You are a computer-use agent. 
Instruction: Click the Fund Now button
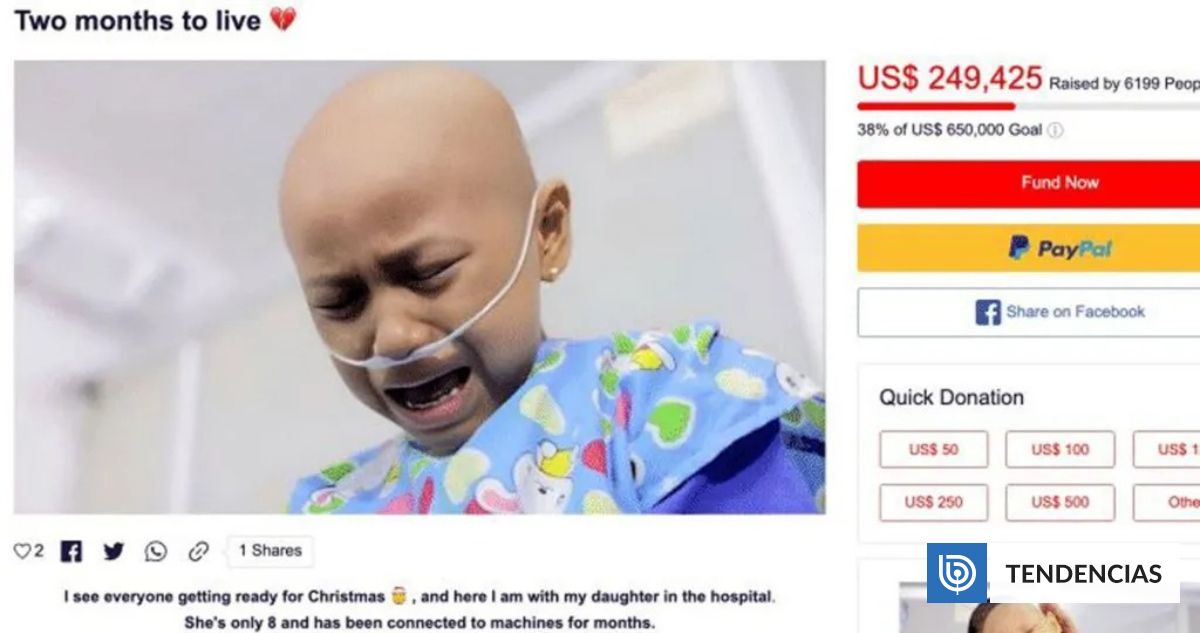point(1028,183)
